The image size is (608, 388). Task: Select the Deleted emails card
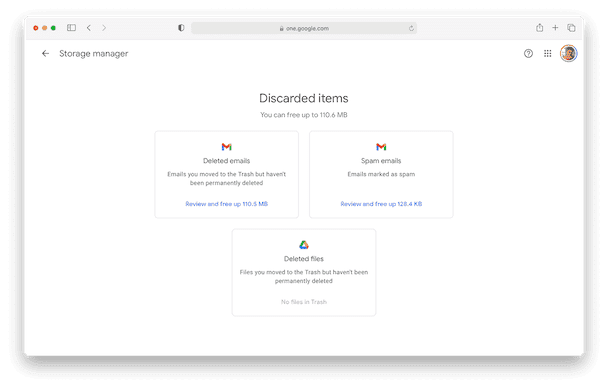[x=226, y=174]
